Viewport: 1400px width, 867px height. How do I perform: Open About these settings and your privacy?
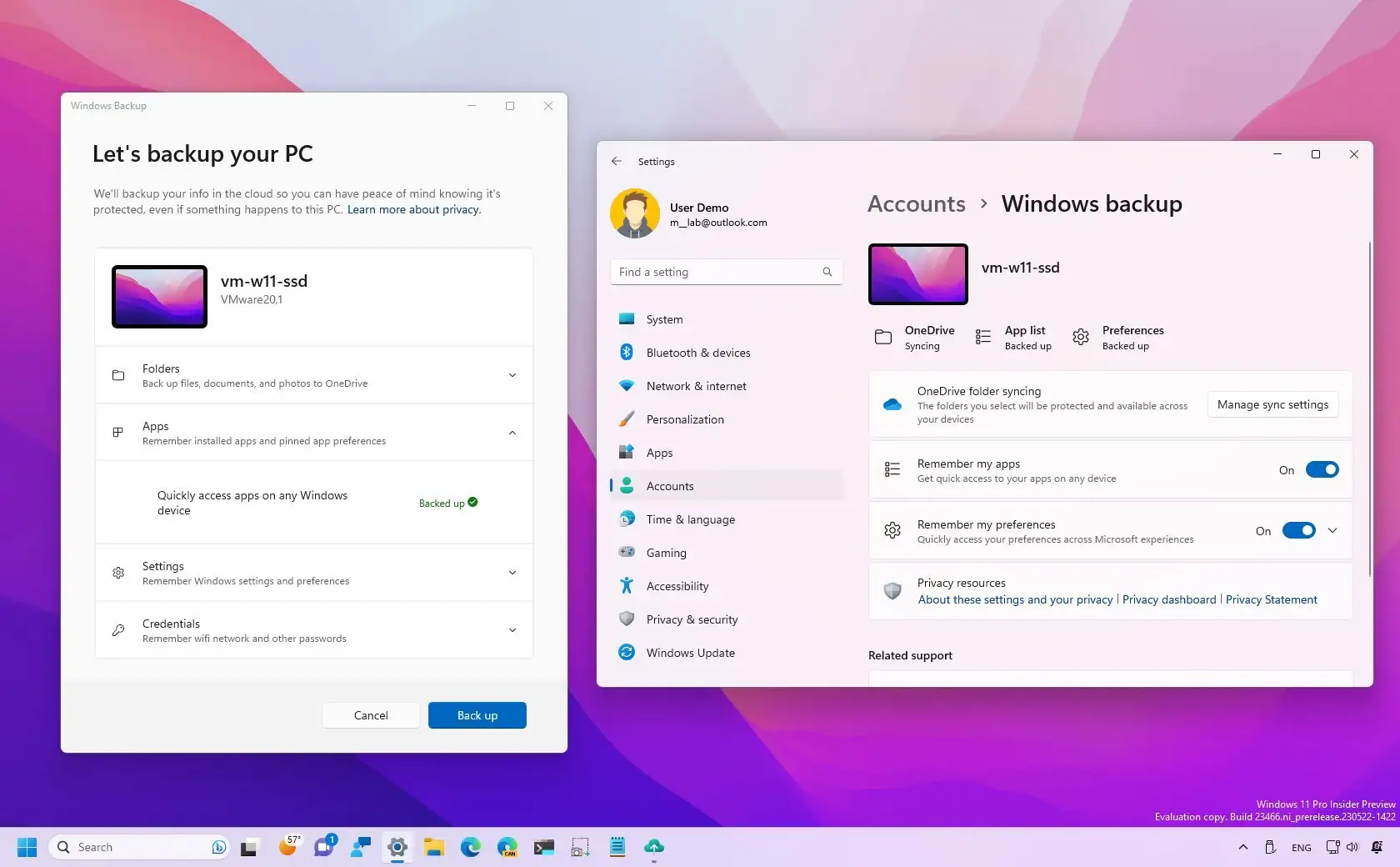1015,599
